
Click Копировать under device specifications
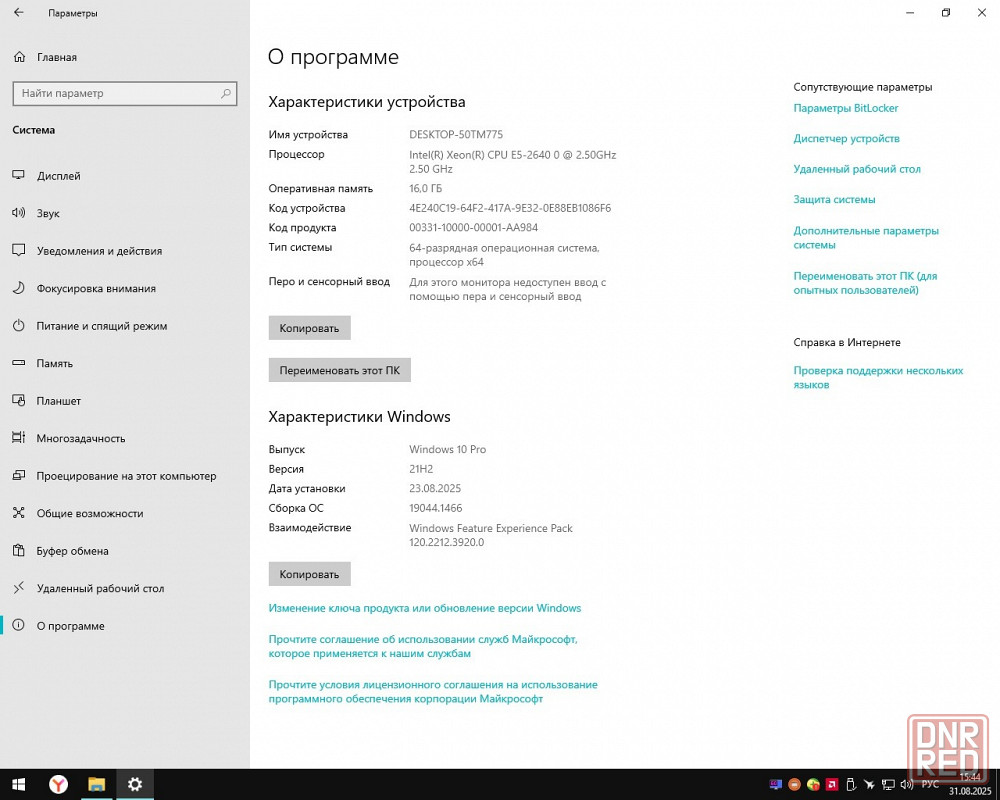[309, 328]
